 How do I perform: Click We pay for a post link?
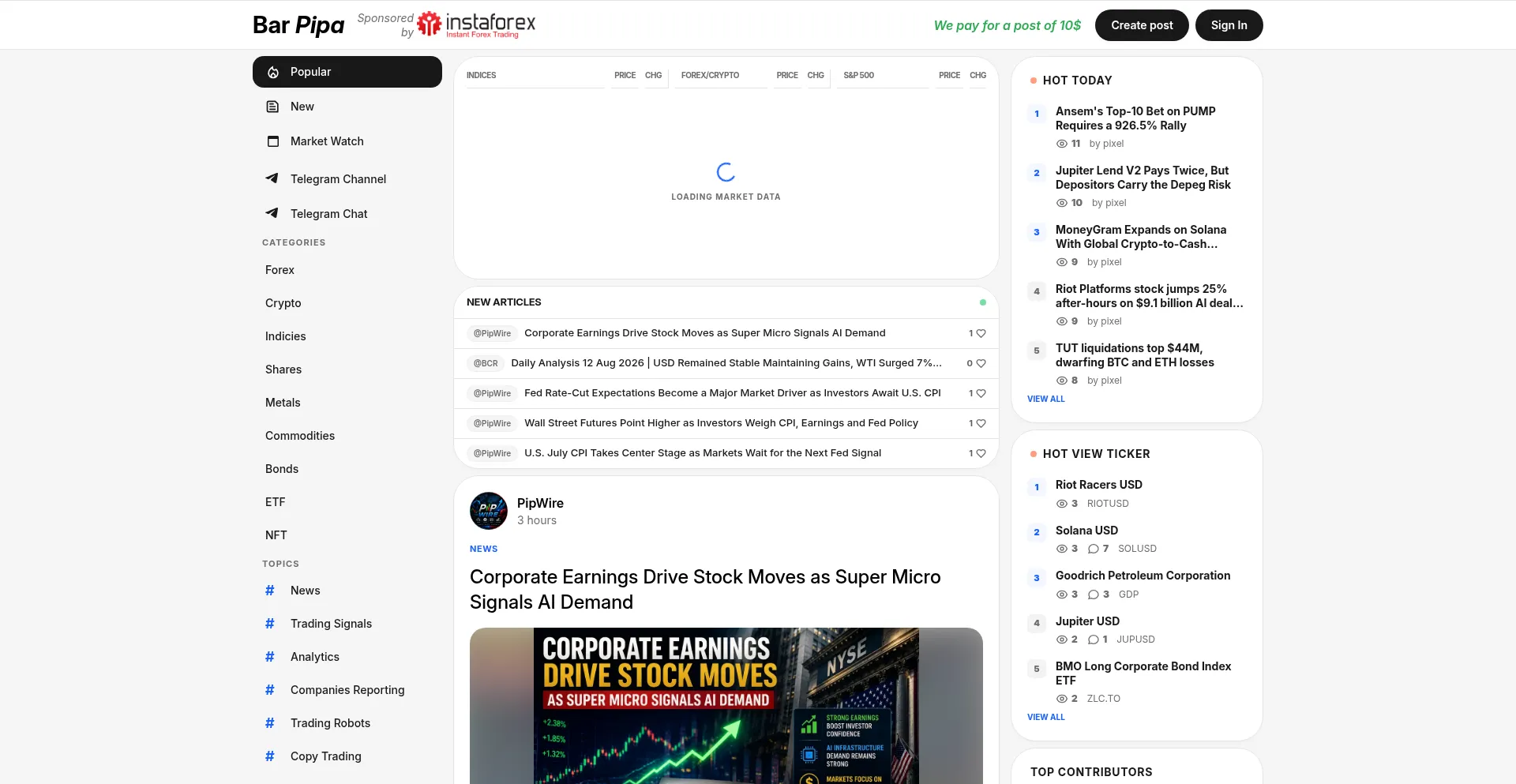(1008, 25)
